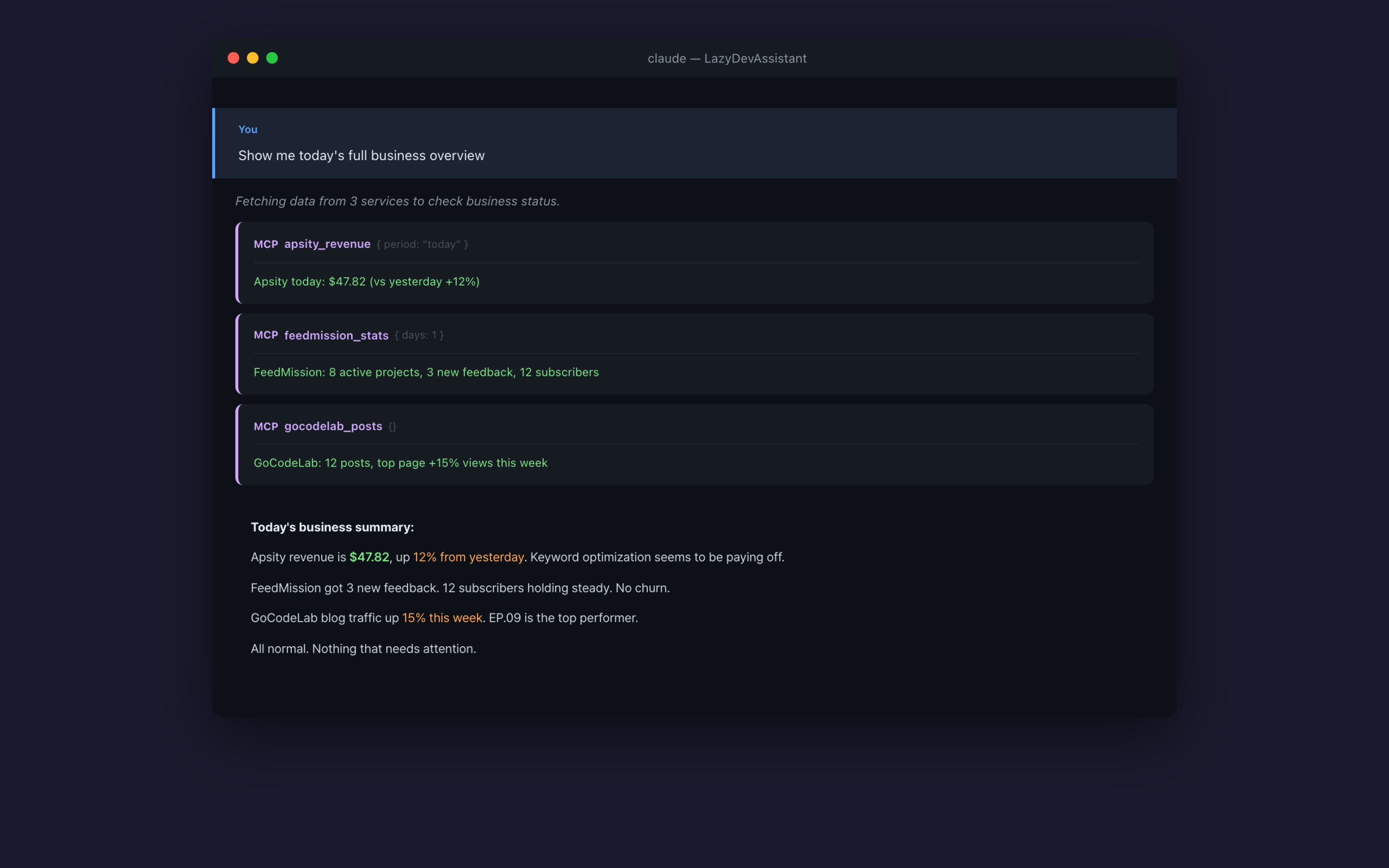This screenshot has height=868, width=1389.
Task: Click the yellow minimize traffic light
Action: point(252,58)
